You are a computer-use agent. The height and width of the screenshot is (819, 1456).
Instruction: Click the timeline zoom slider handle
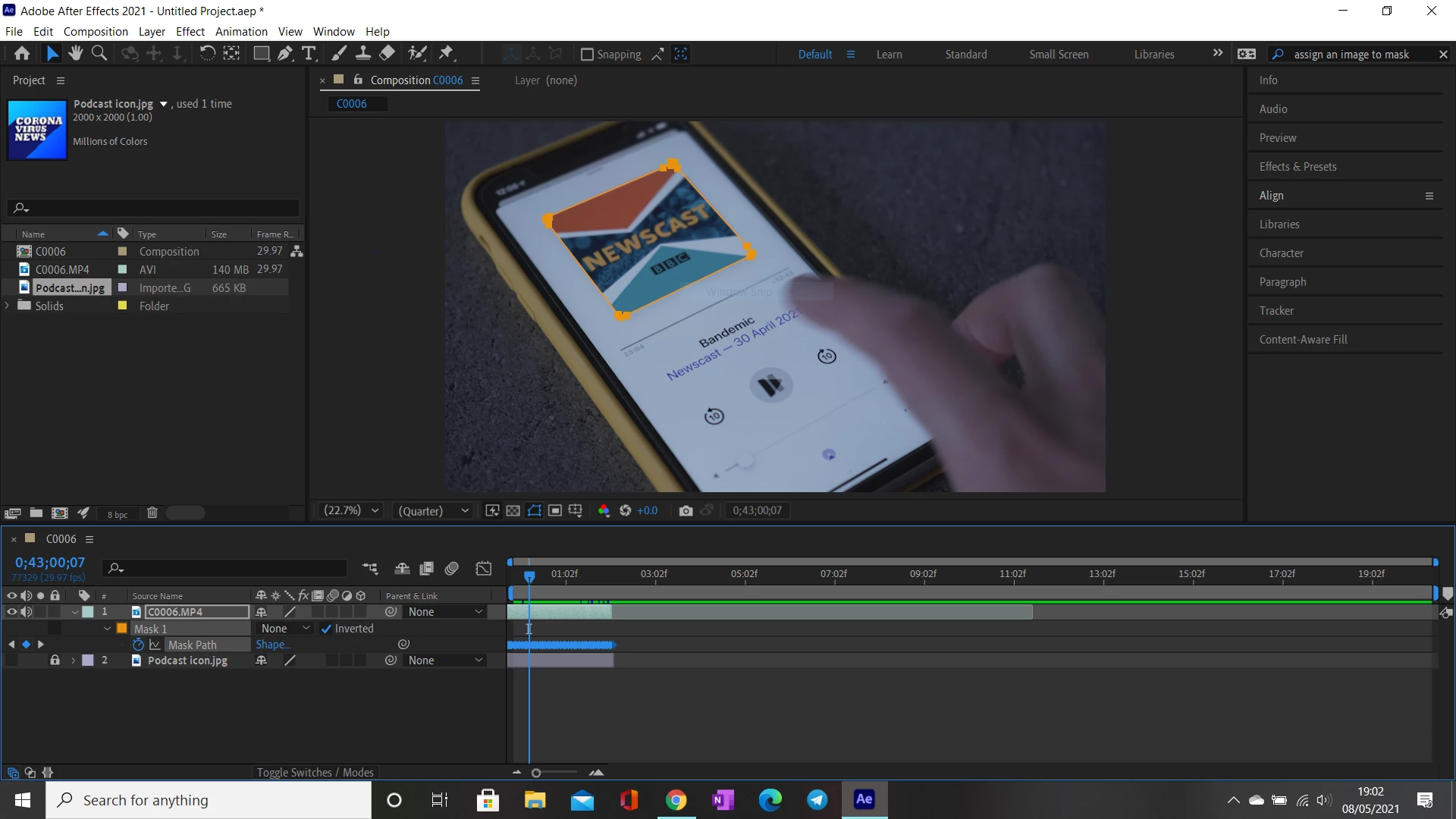536,773
